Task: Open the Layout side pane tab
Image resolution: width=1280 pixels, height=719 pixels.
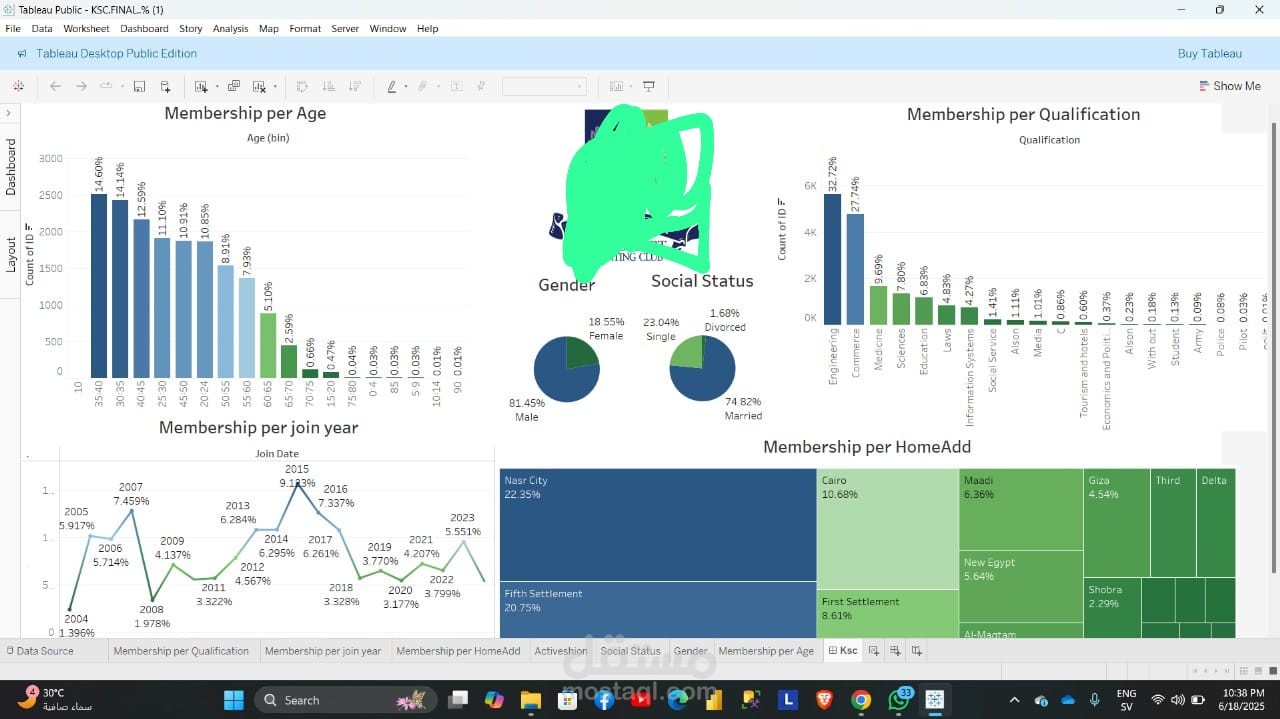Action: tap(11, 254)
